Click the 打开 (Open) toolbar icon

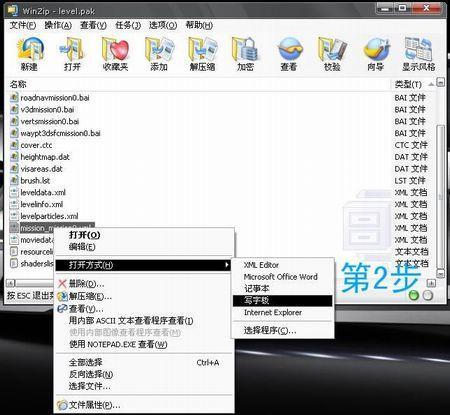click(x=72, y=54)
